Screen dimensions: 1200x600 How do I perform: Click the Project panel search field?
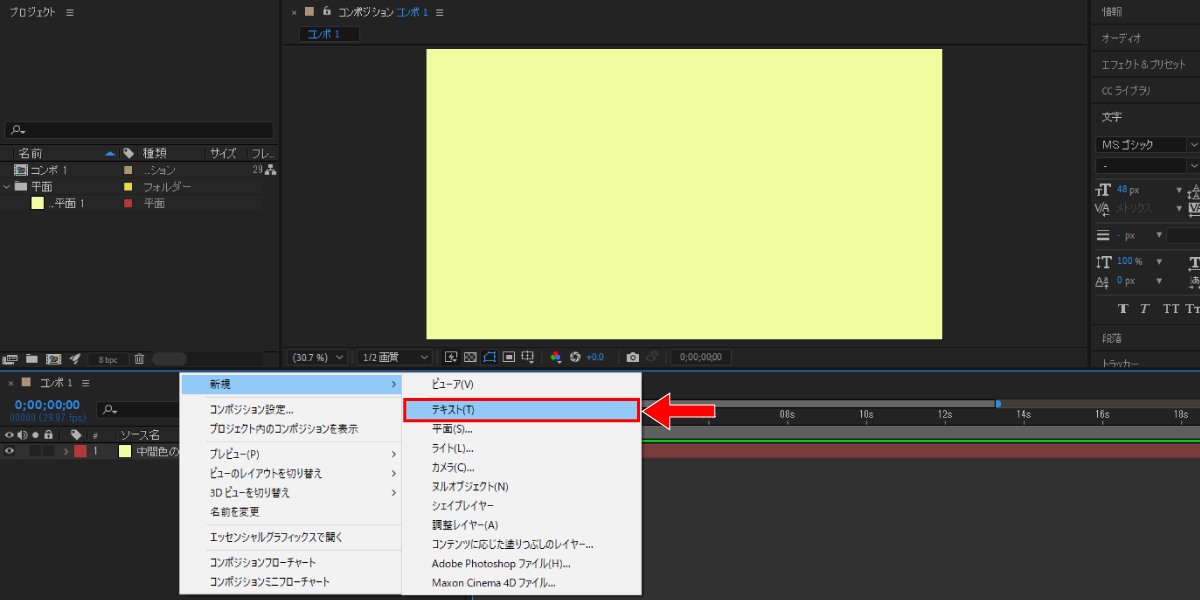pyautogui.click(x=139, y=130)
